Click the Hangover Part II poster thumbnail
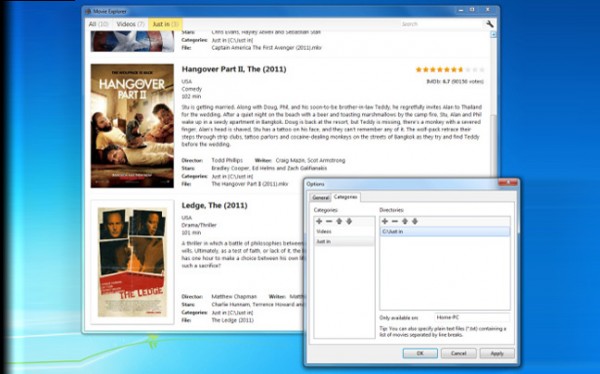The image size is (600, 374). (132, 126)
